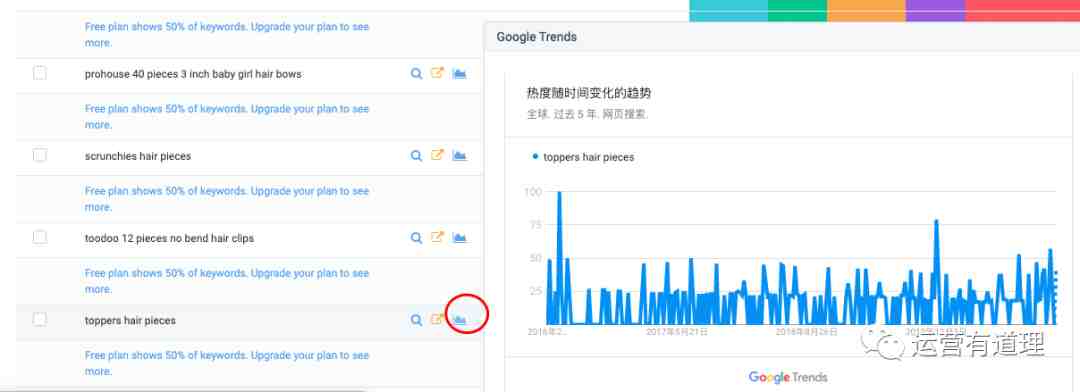
Task: Open upgrade link below scrunchies hair pieces
Action: tap(227, 198)
